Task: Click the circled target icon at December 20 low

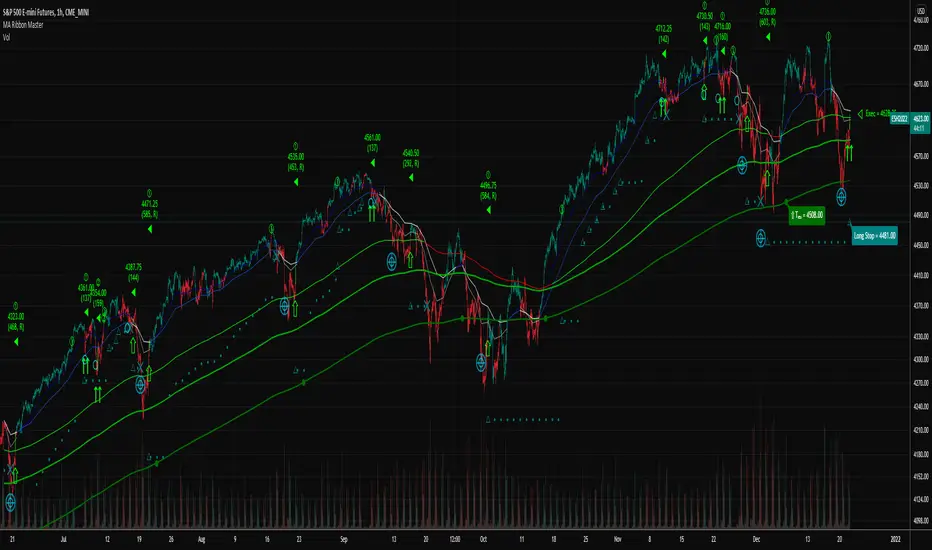Action: tap(841, 196)
